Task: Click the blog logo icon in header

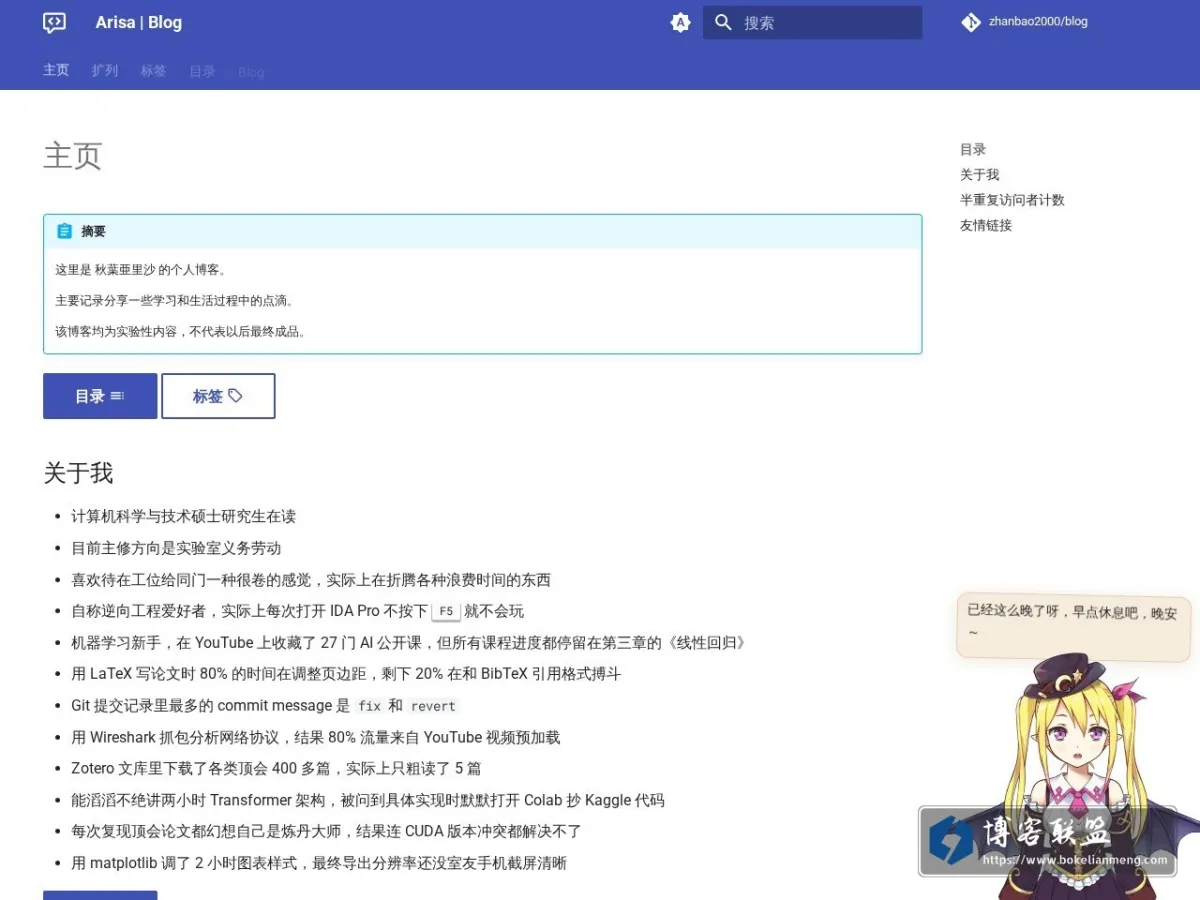Action: [x=55, y=22]
